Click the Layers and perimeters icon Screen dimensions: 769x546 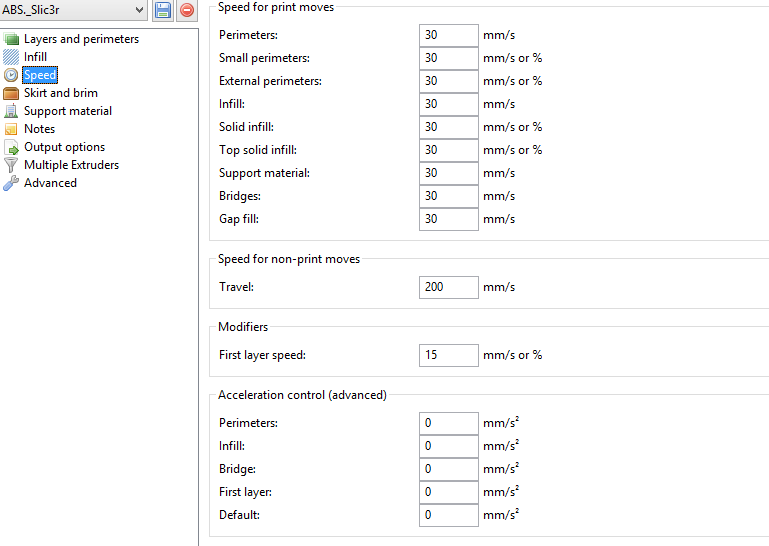[x=11, y=39]
